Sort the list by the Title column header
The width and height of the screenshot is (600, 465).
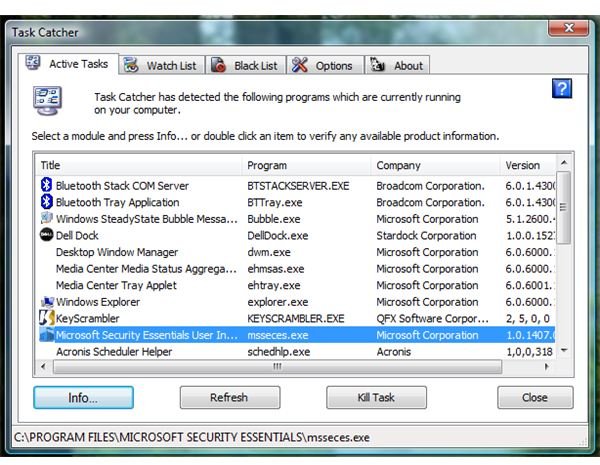139,165
